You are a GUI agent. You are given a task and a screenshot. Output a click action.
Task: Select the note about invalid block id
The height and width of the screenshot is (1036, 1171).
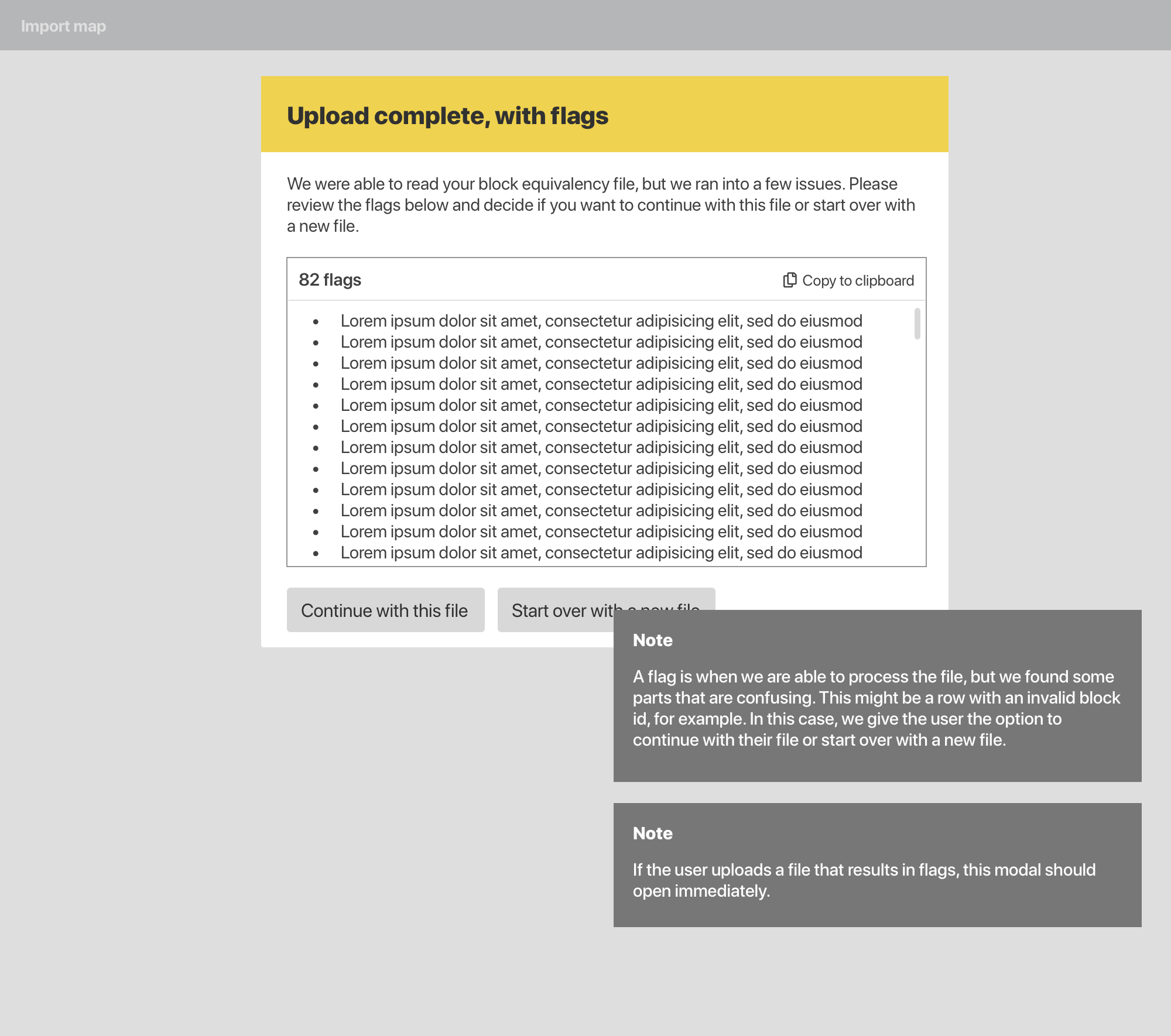click(x=876, y=708)
